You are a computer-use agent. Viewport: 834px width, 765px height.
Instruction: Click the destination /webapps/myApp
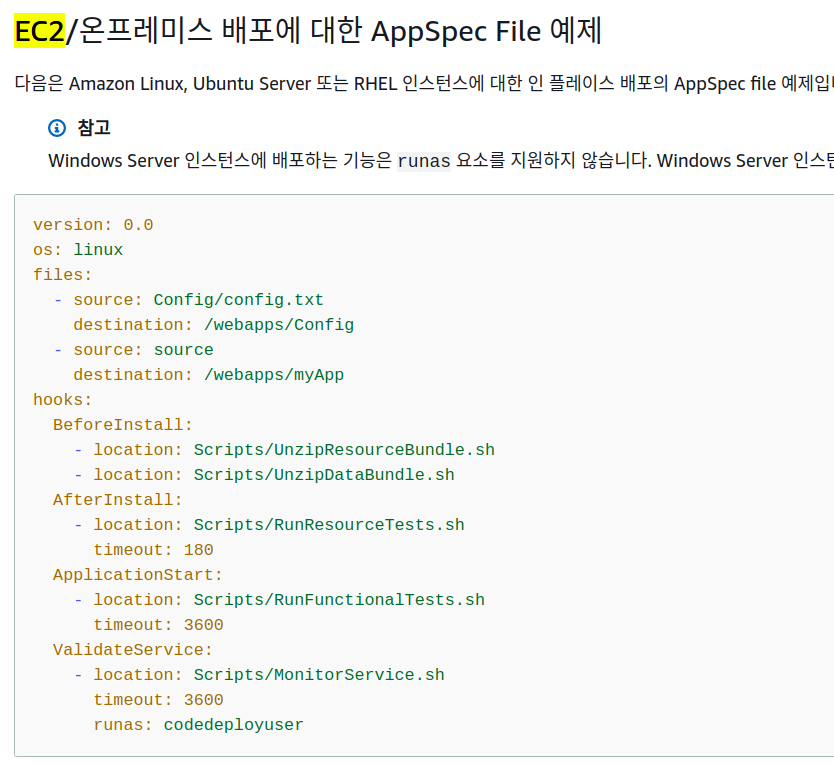[274, 375]
